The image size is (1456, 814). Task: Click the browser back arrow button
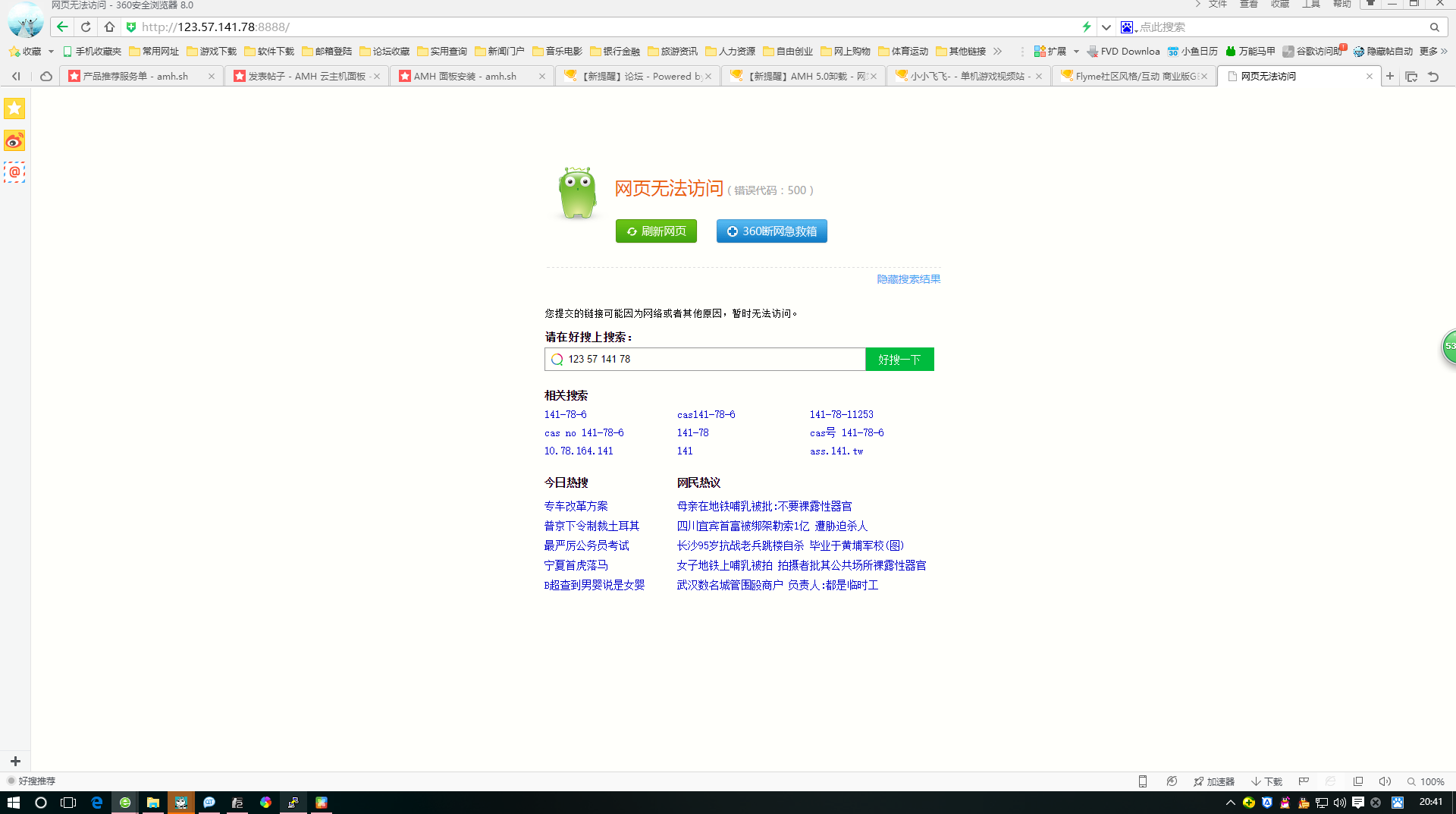tap(62, 27)
